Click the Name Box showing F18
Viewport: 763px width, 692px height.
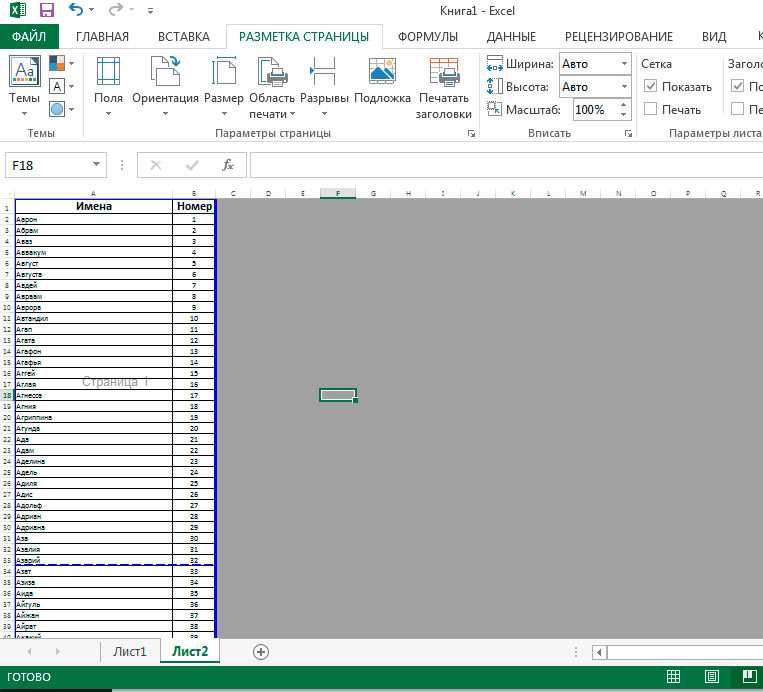(48, 165)
